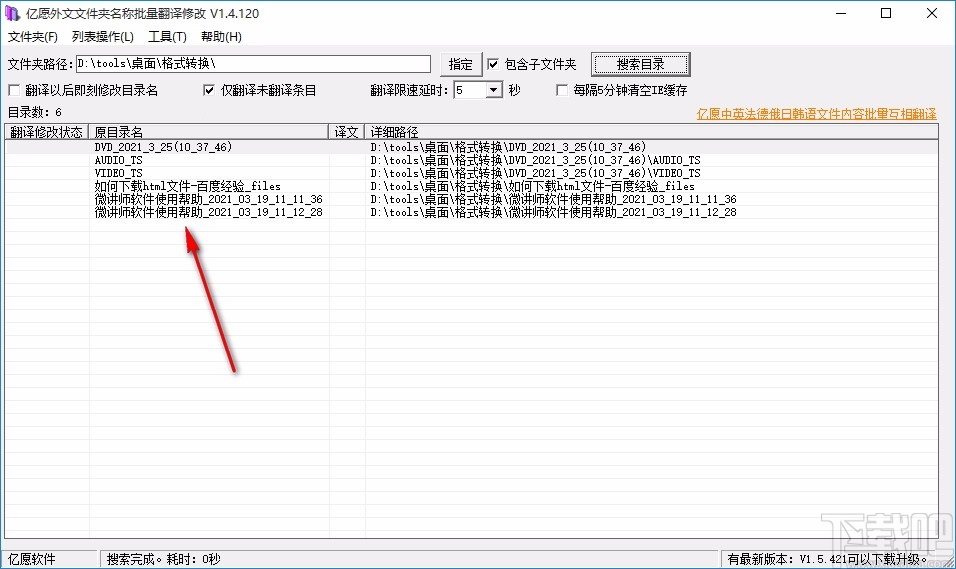The width and height of the screenshot is (956, 569).
Task: Click the 原目录名 column header
Action: click(x=209, y=132)
